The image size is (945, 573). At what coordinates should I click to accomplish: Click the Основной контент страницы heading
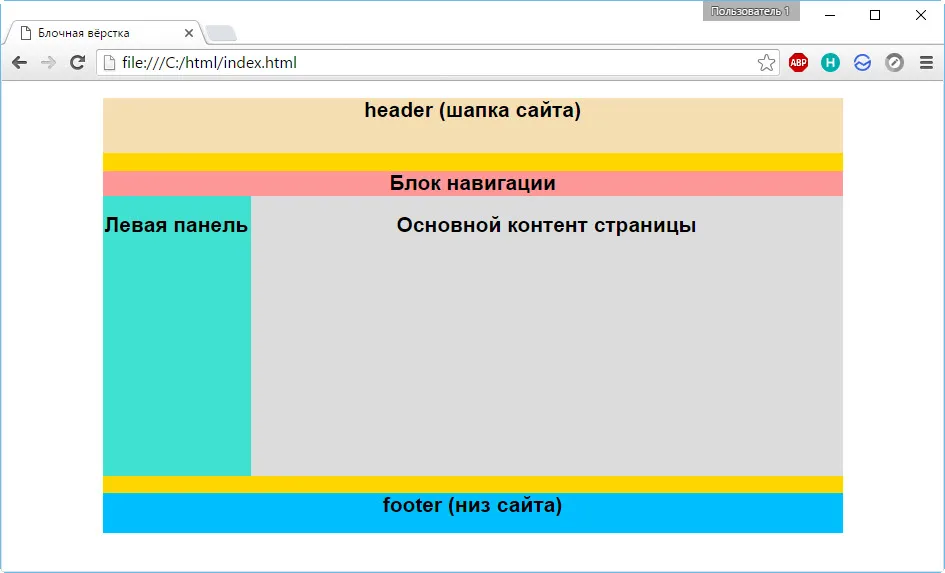tap(546, 225)
